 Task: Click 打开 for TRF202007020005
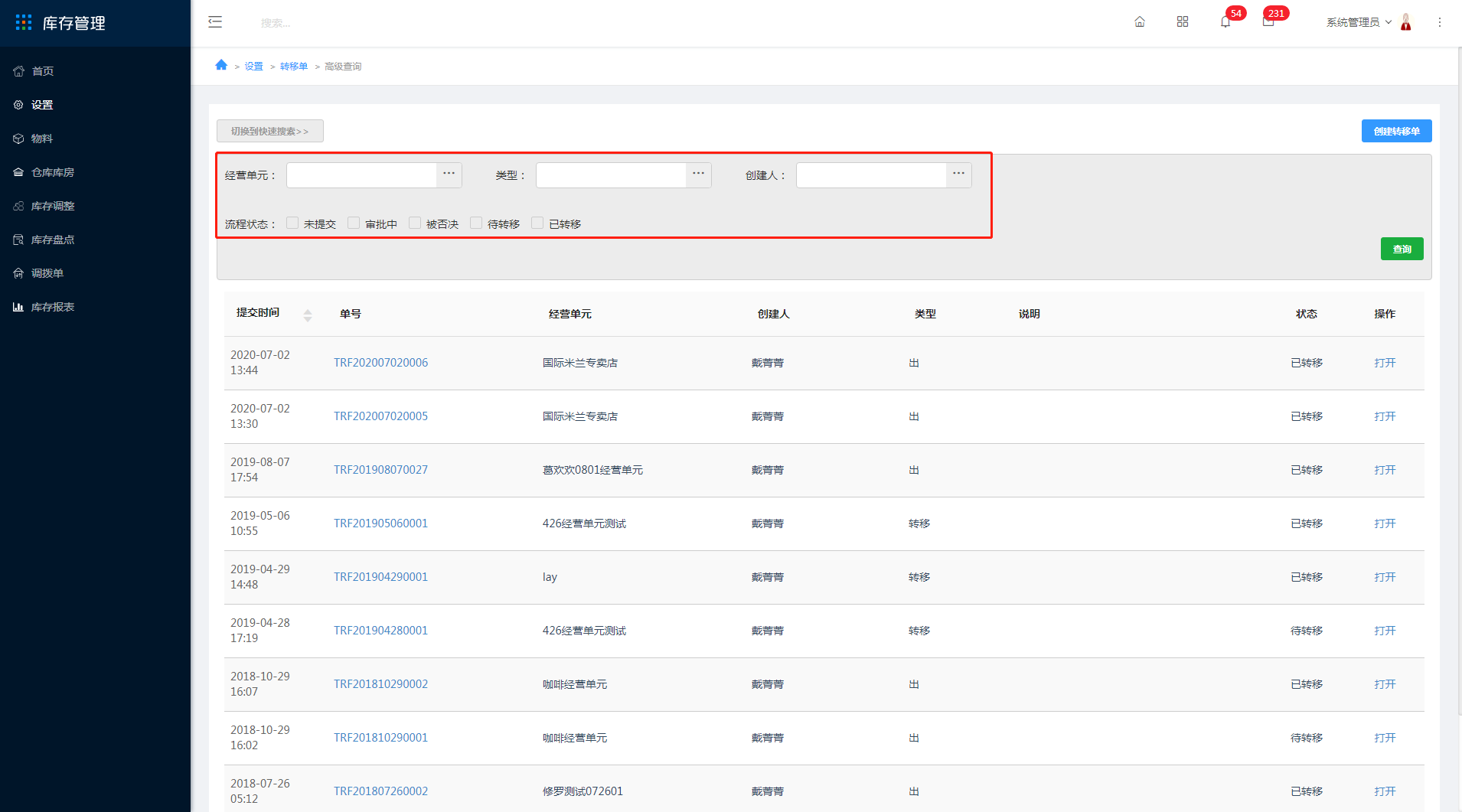pyautogui.click(x=1385, y=416)
